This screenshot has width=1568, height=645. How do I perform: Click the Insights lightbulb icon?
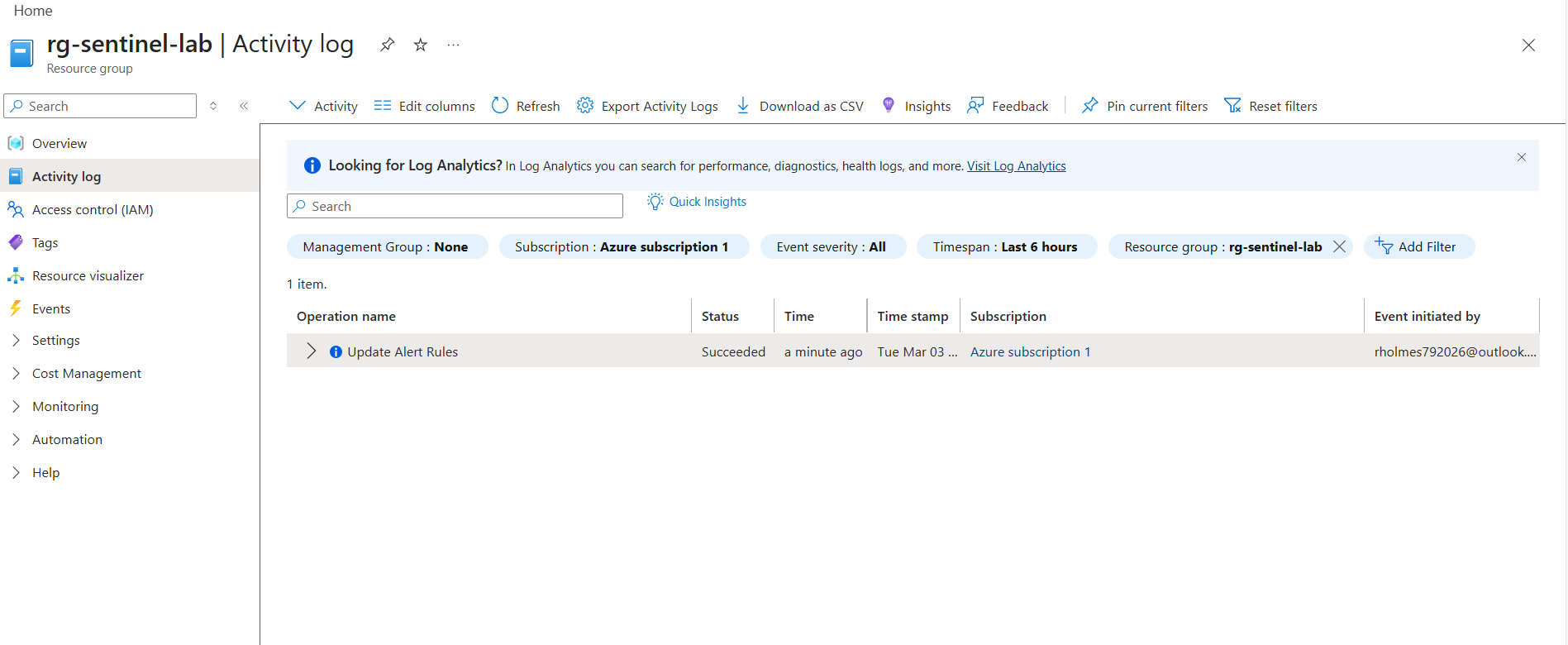click(889, 106)
